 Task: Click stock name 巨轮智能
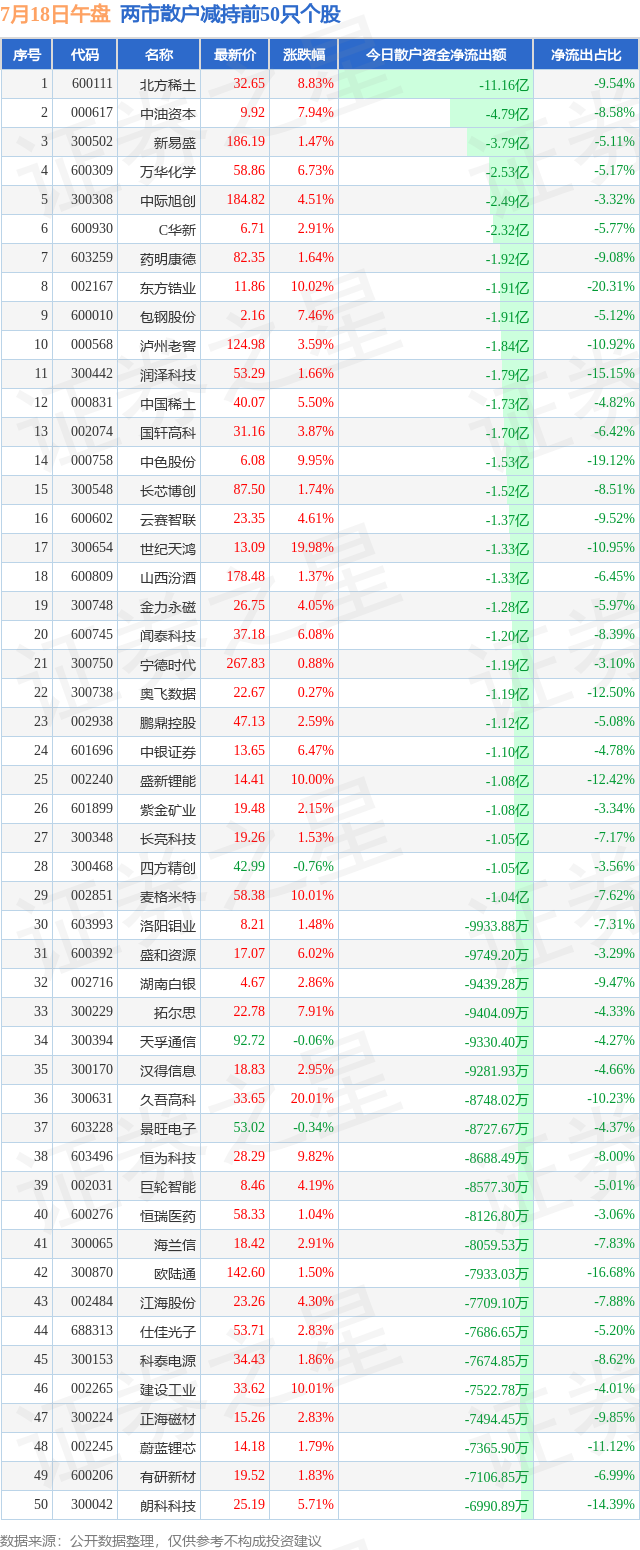pyautogui.click(x=168, y=1187)
